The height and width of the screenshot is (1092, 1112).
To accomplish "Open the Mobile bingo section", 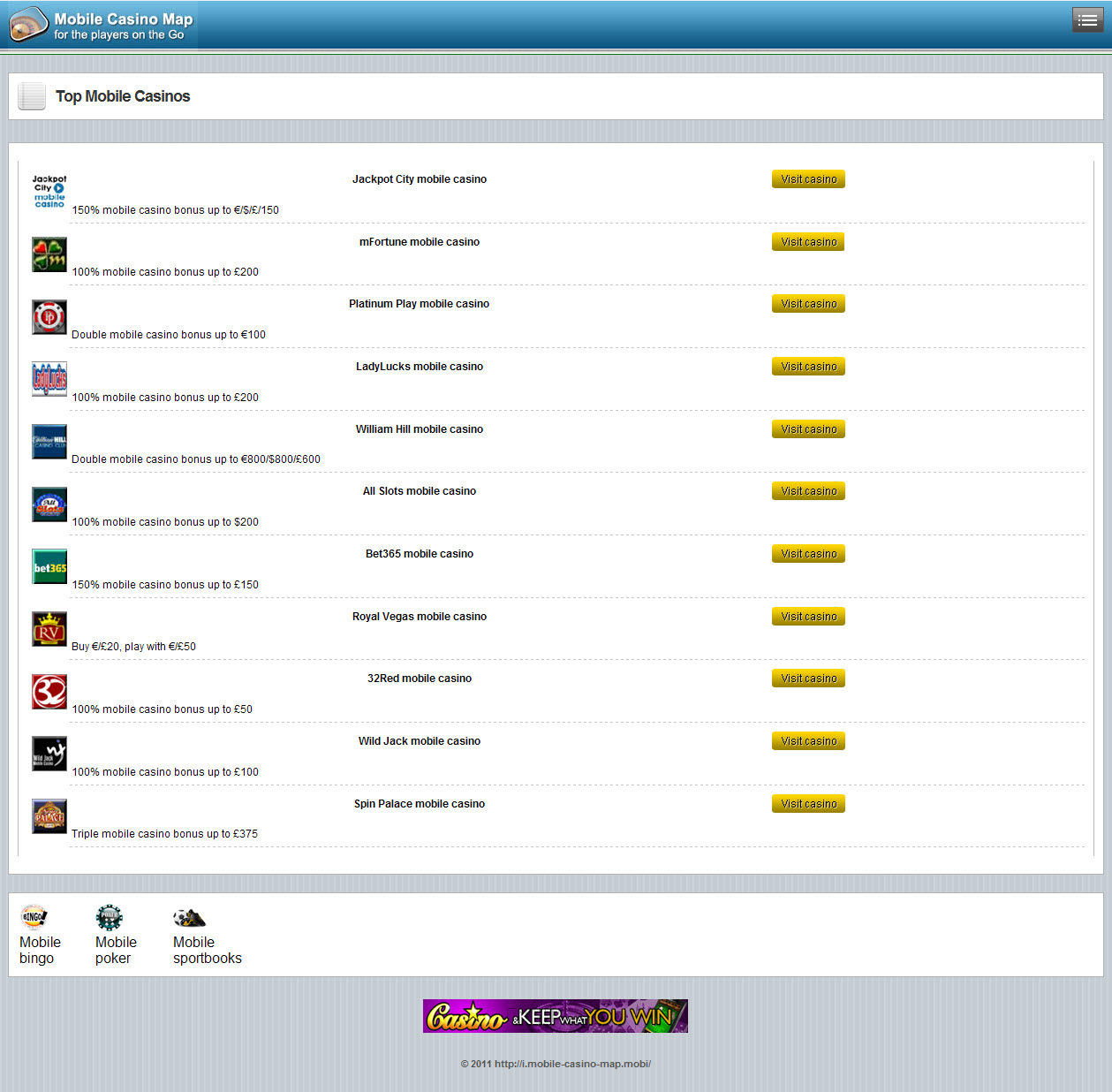I will point(40,937).
